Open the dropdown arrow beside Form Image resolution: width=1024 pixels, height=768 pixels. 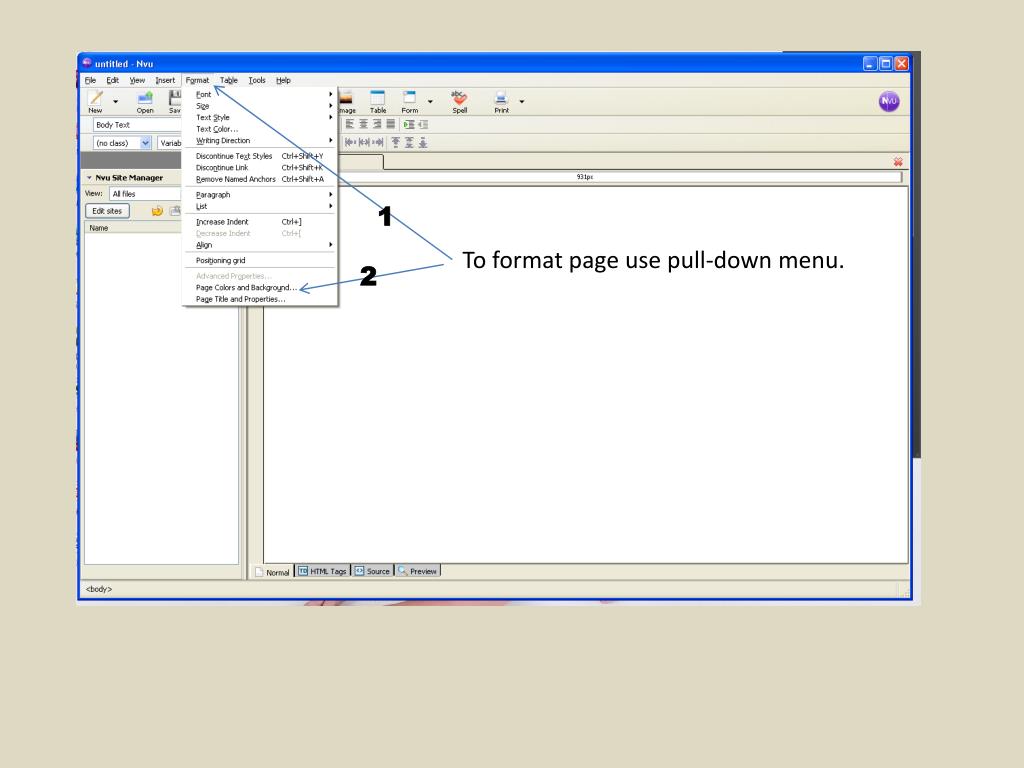click(430, 102)
